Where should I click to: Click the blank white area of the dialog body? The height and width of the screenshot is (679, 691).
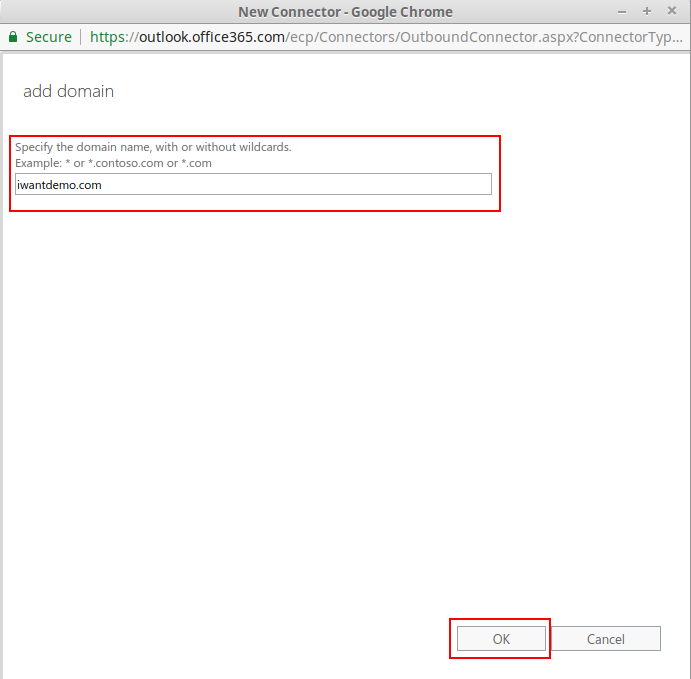(x=345, y=400)
